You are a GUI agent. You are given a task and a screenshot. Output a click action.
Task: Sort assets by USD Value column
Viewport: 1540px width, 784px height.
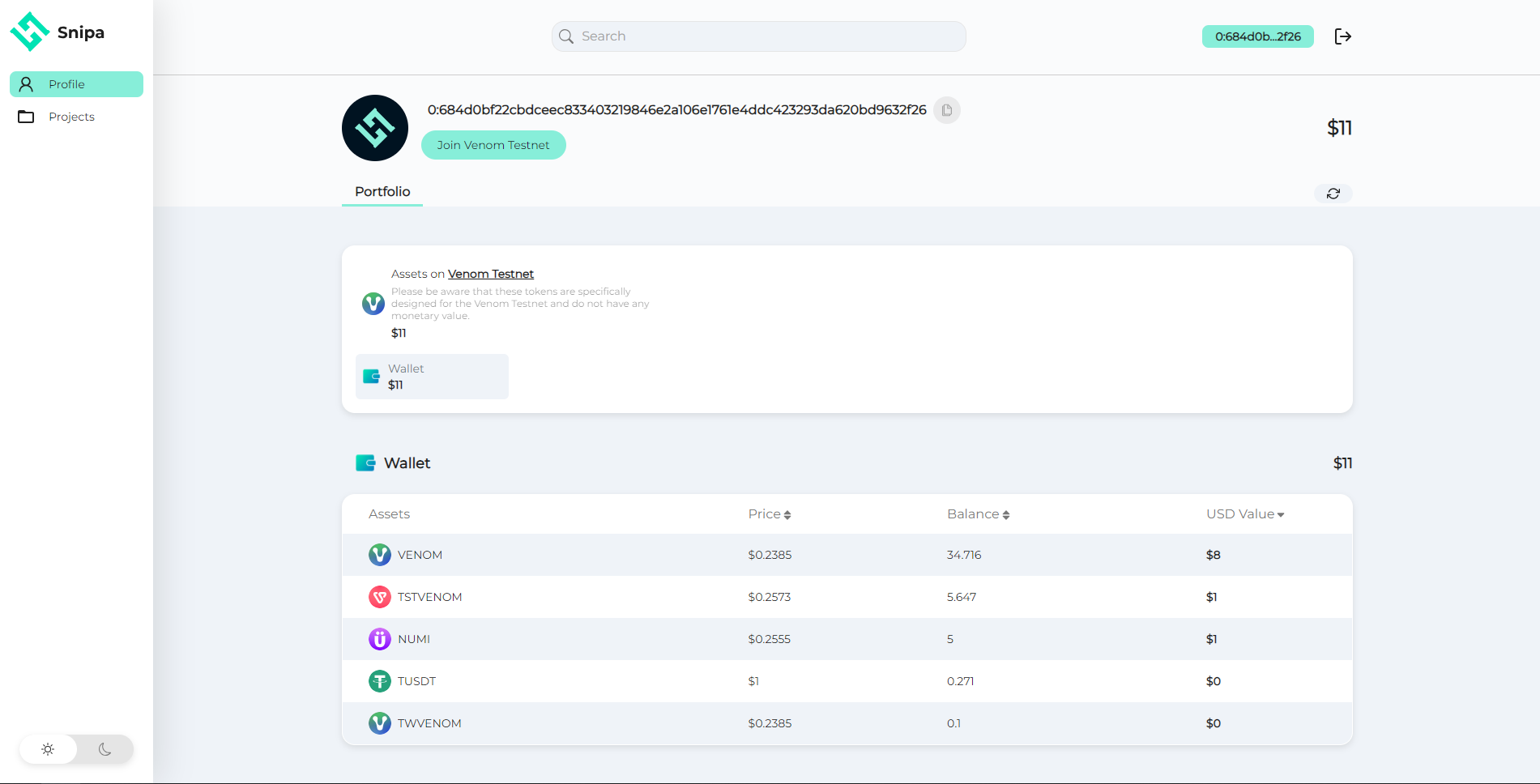tap(1245, 514)
